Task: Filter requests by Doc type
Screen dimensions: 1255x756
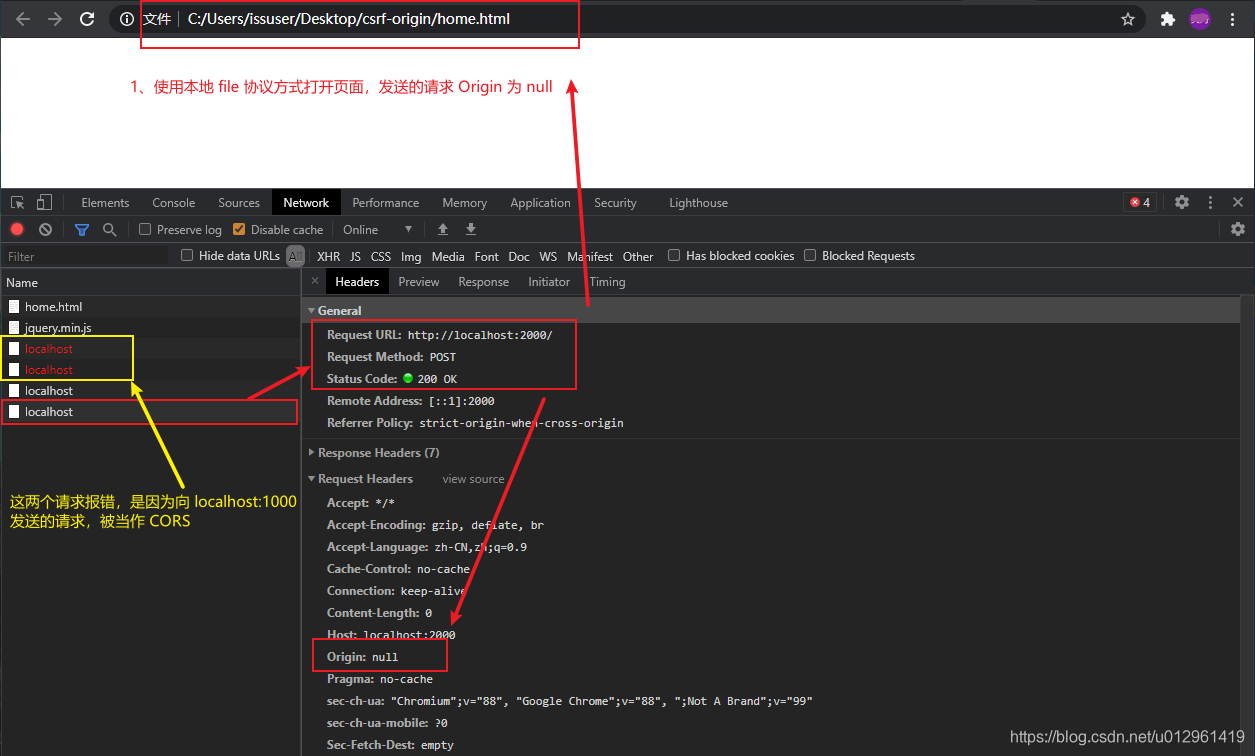Action: coord(519,256)
